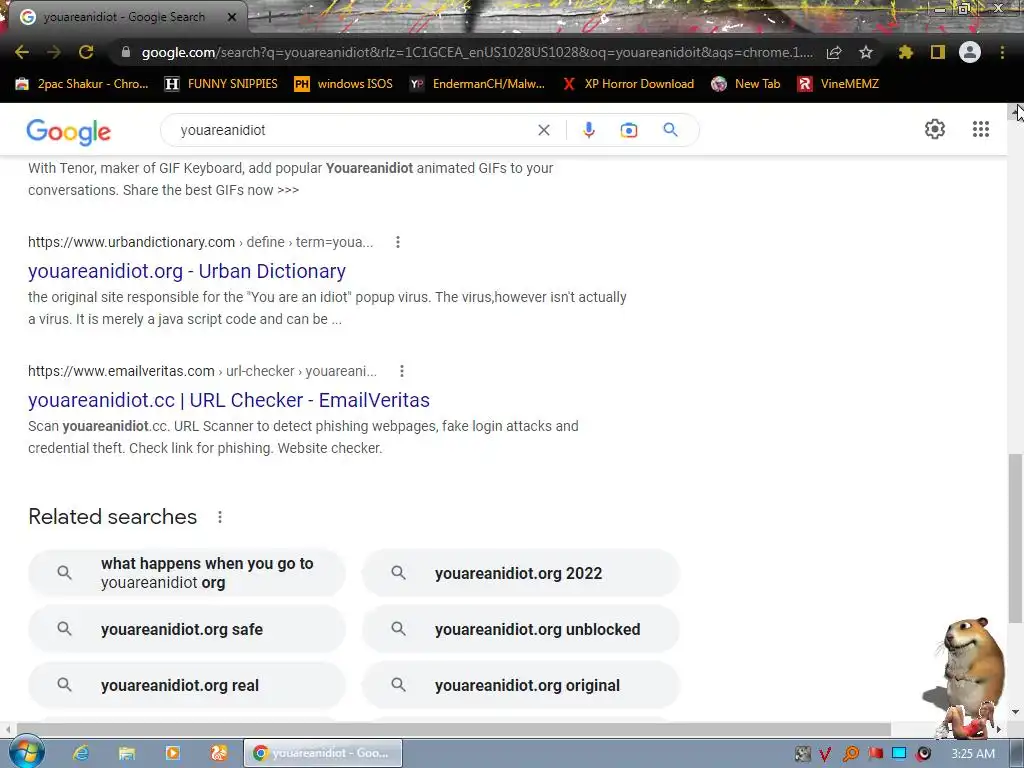Click the round speaker tray icon
Screen dimensions: 1024x768
tap(923, 754)
